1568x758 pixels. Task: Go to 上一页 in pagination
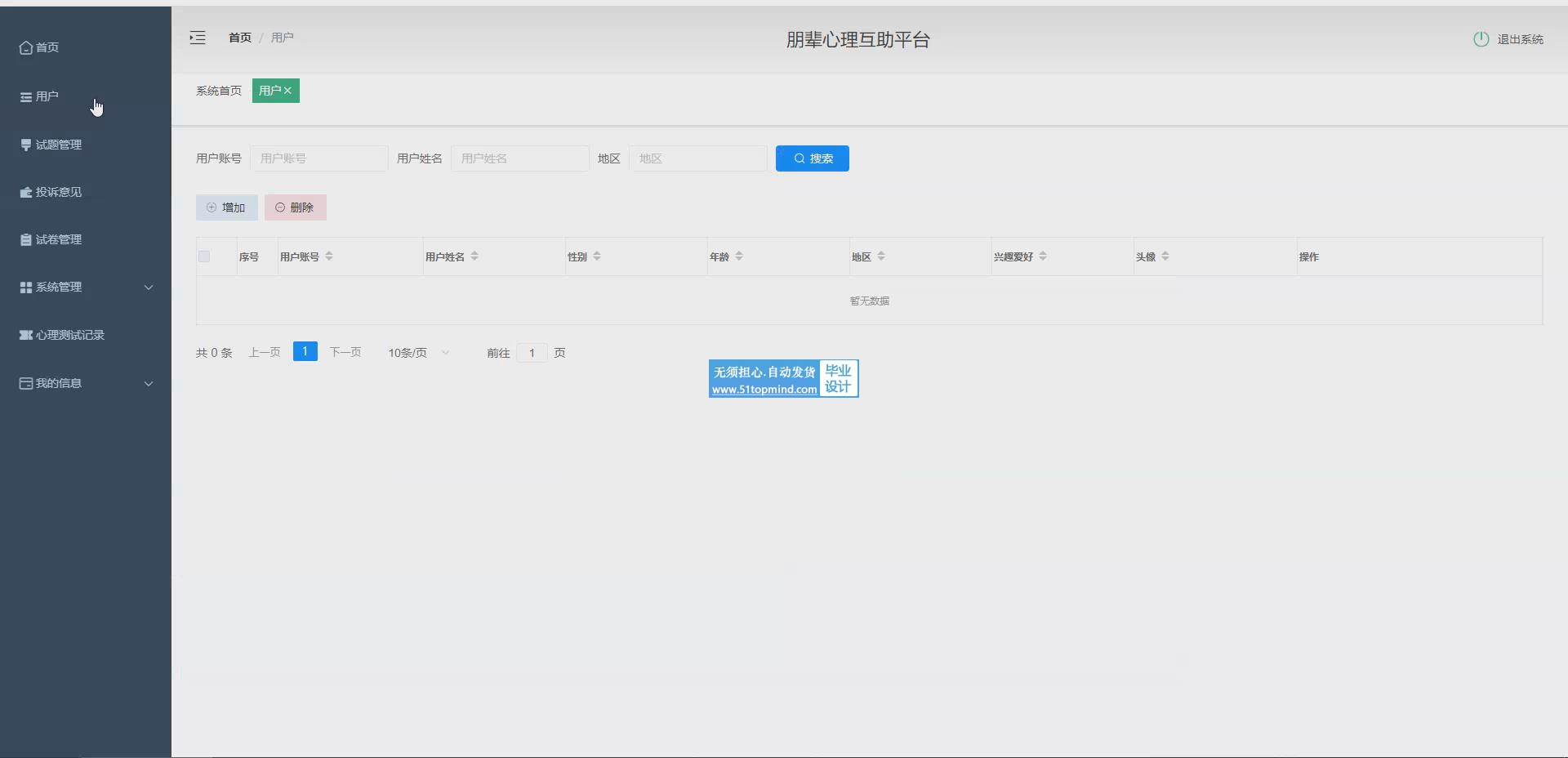pos(265,352)
